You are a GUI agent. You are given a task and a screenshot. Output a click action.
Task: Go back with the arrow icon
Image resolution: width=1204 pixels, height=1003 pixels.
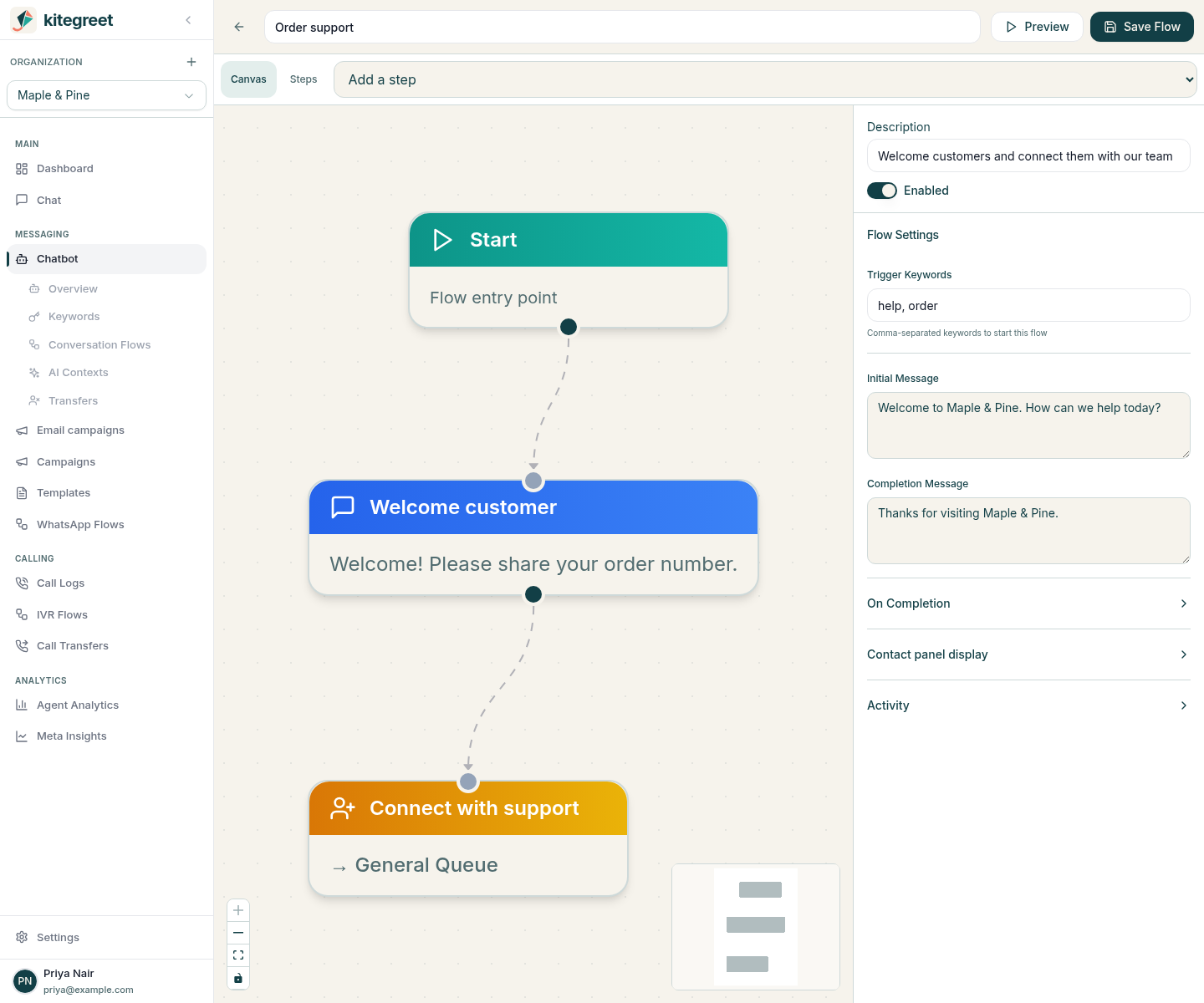[x=239, y=27]
